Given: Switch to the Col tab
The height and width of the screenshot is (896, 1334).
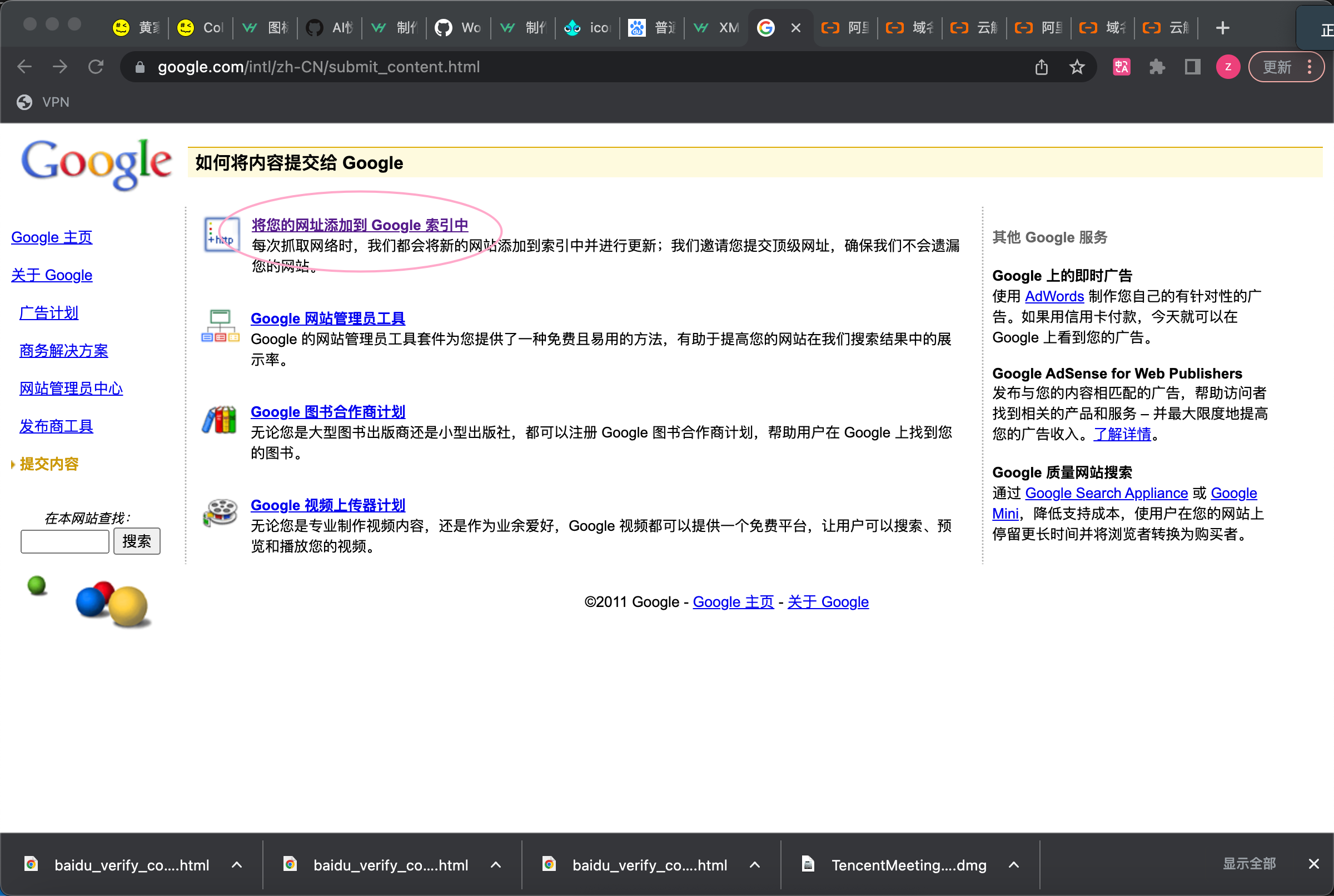Looking at the screenshot, I should click(201, 27).
